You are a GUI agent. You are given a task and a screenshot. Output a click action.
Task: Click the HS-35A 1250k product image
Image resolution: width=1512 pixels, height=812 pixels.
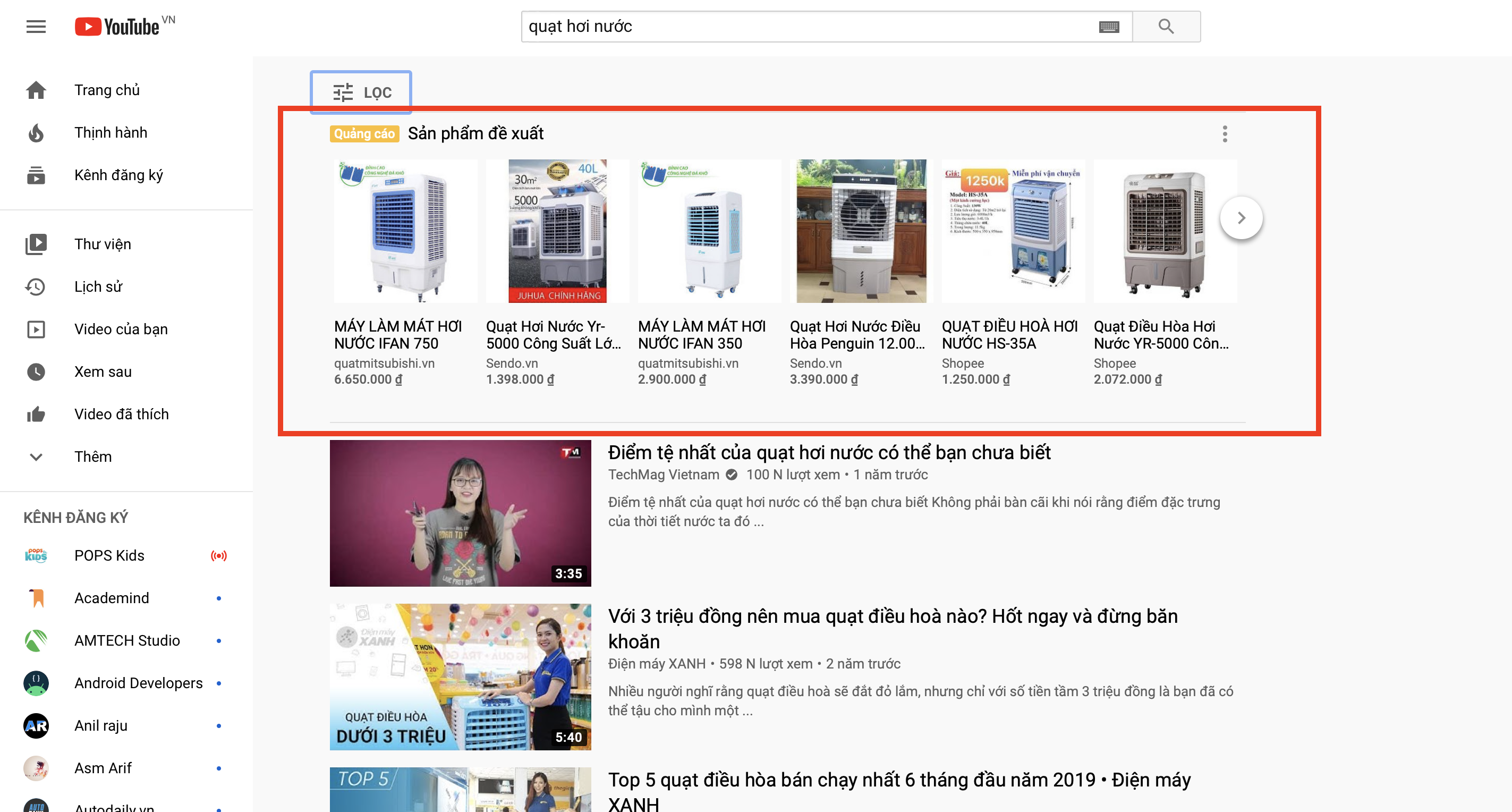tap(1013, 231)
